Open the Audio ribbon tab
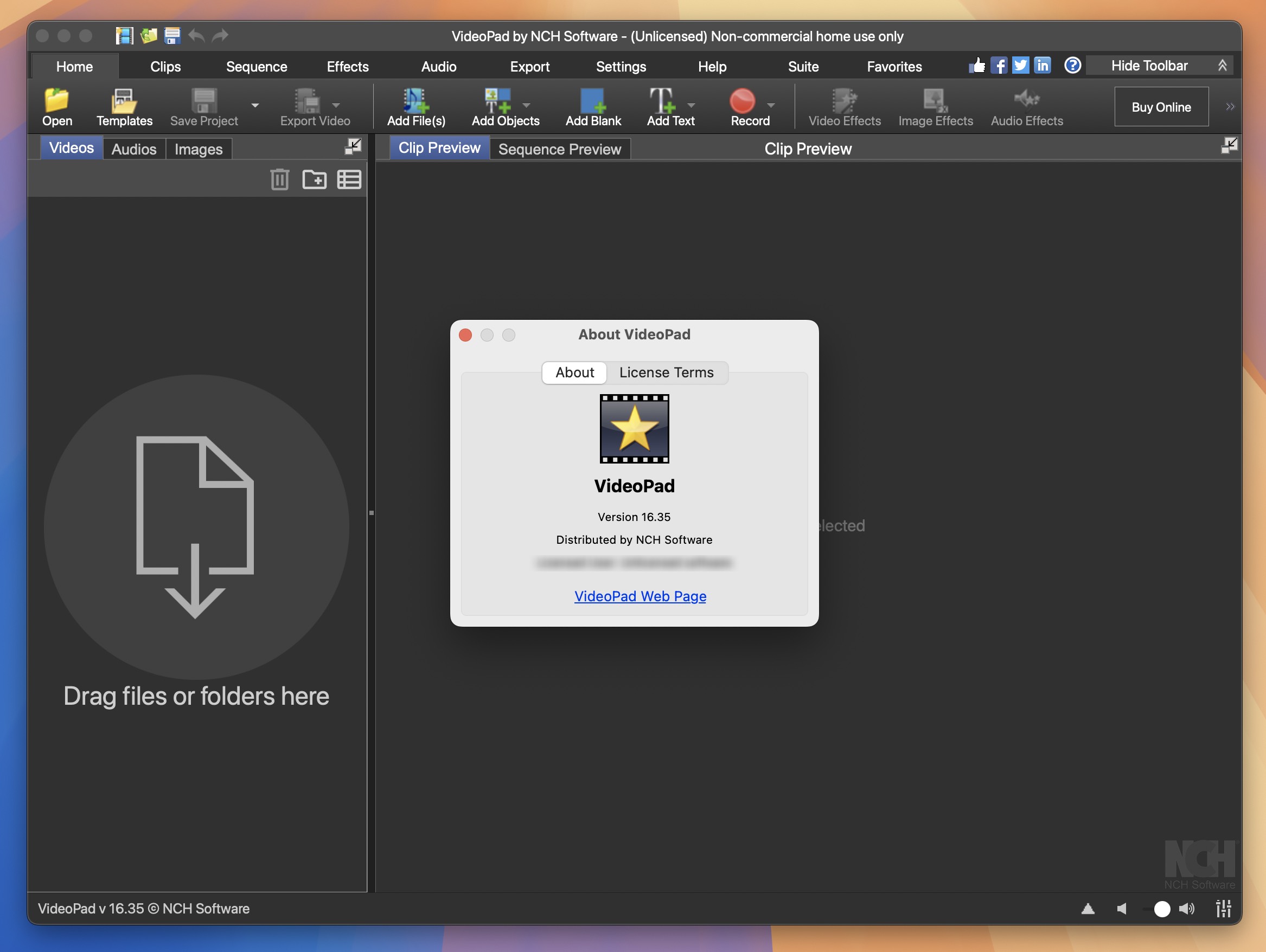The image size is (1266, 952). coord(438,66)
